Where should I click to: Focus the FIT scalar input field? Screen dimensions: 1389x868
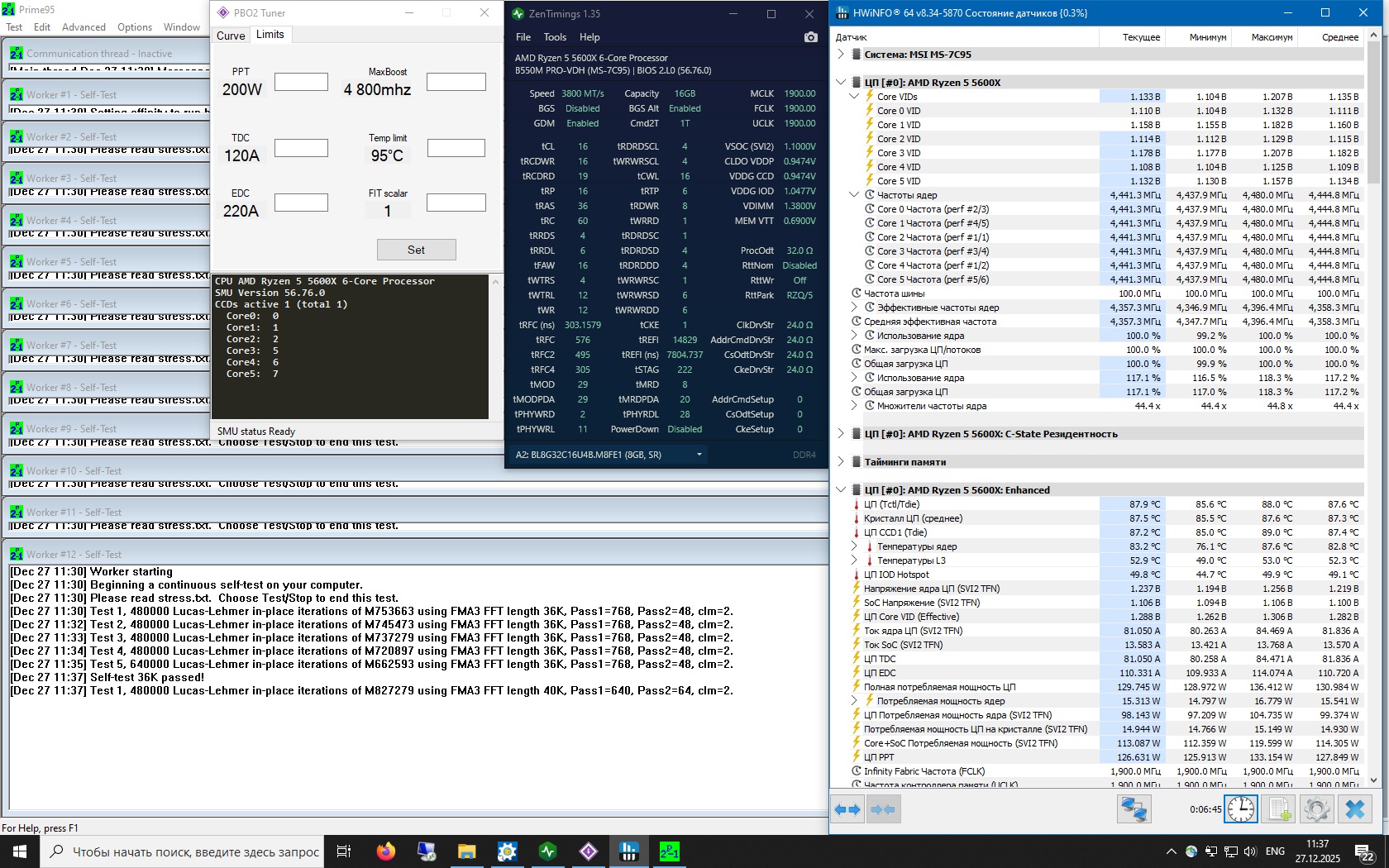point(456,203)
